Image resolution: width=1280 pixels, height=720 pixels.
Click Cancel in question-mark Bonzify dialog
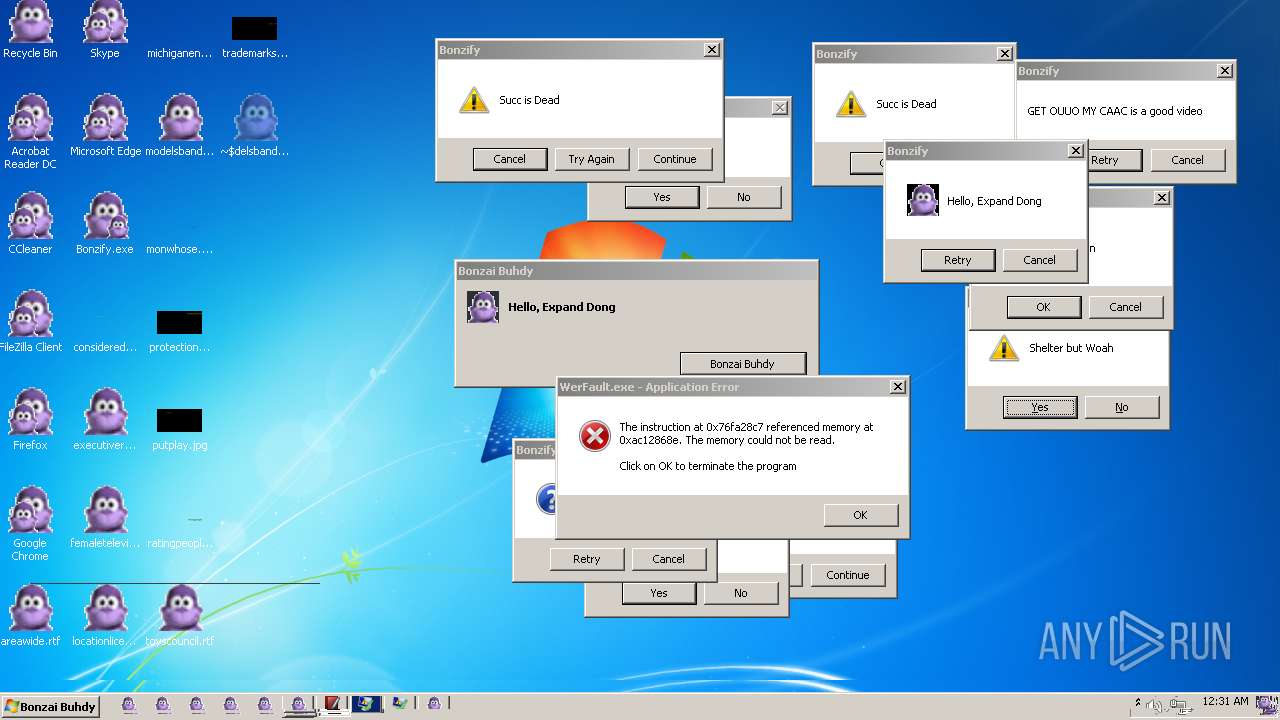(x=669, y=559)
